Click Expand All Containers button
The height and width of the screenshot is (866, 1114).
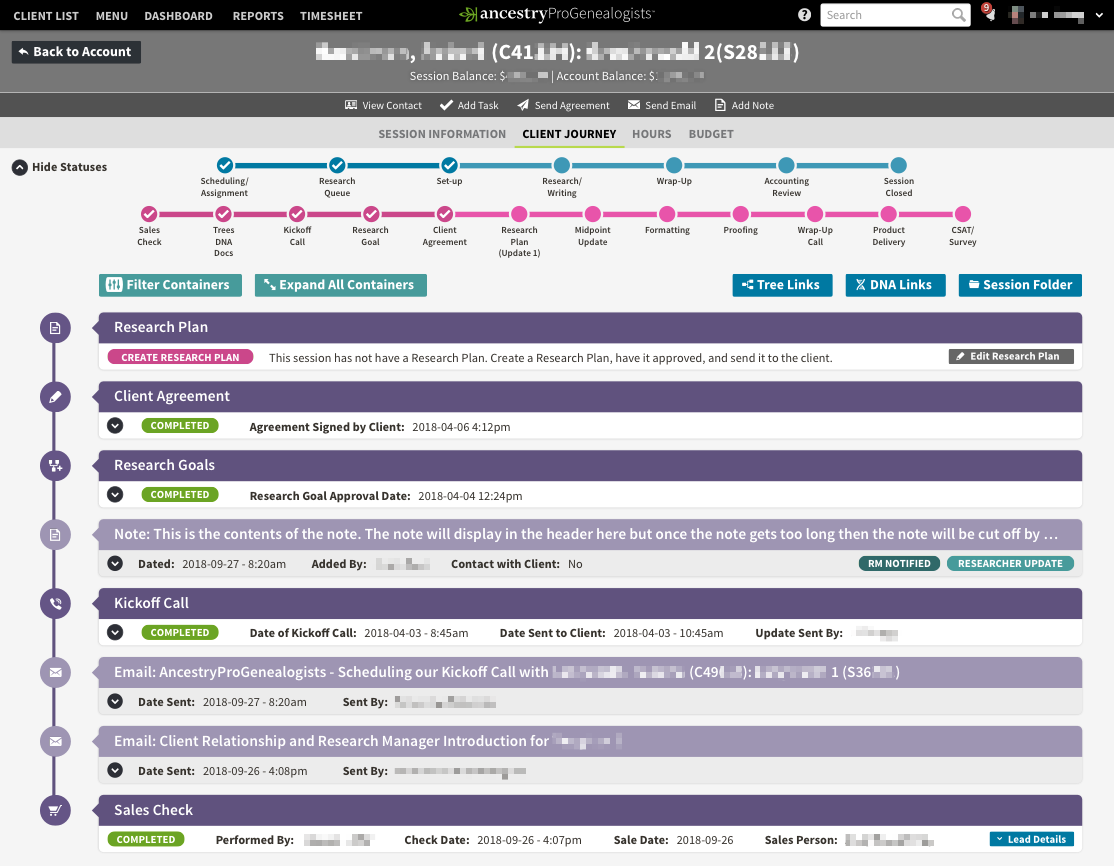[340, 285]
